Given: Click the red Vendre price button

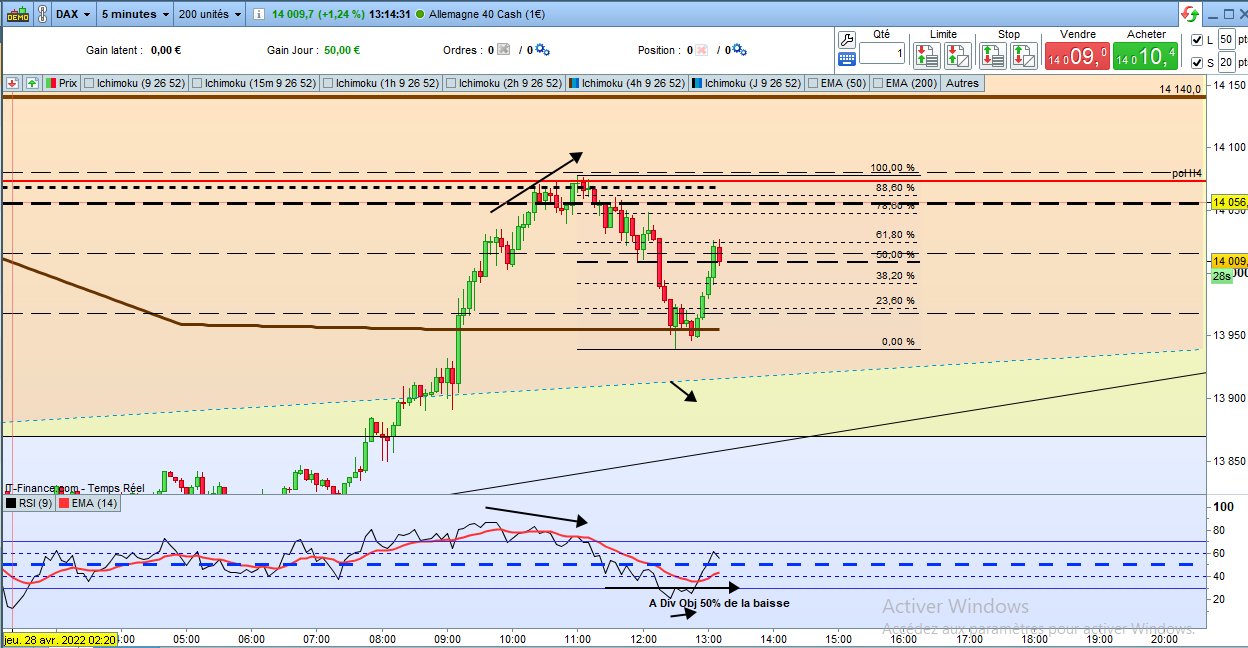Looking at the screenshot, I should [1076, 55].
